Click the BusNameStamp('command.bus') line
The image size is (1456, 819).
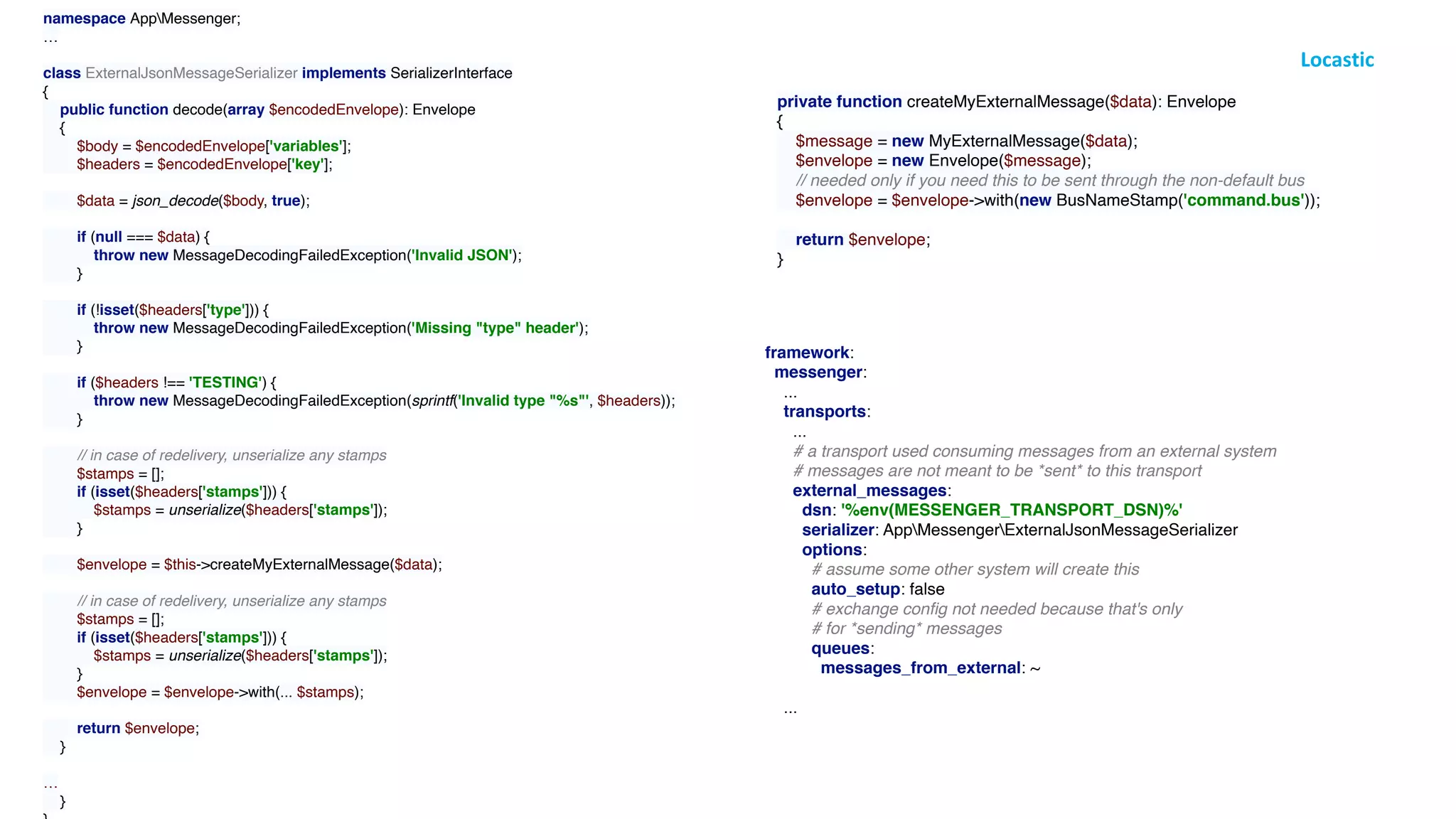(x=1058, y=200)
